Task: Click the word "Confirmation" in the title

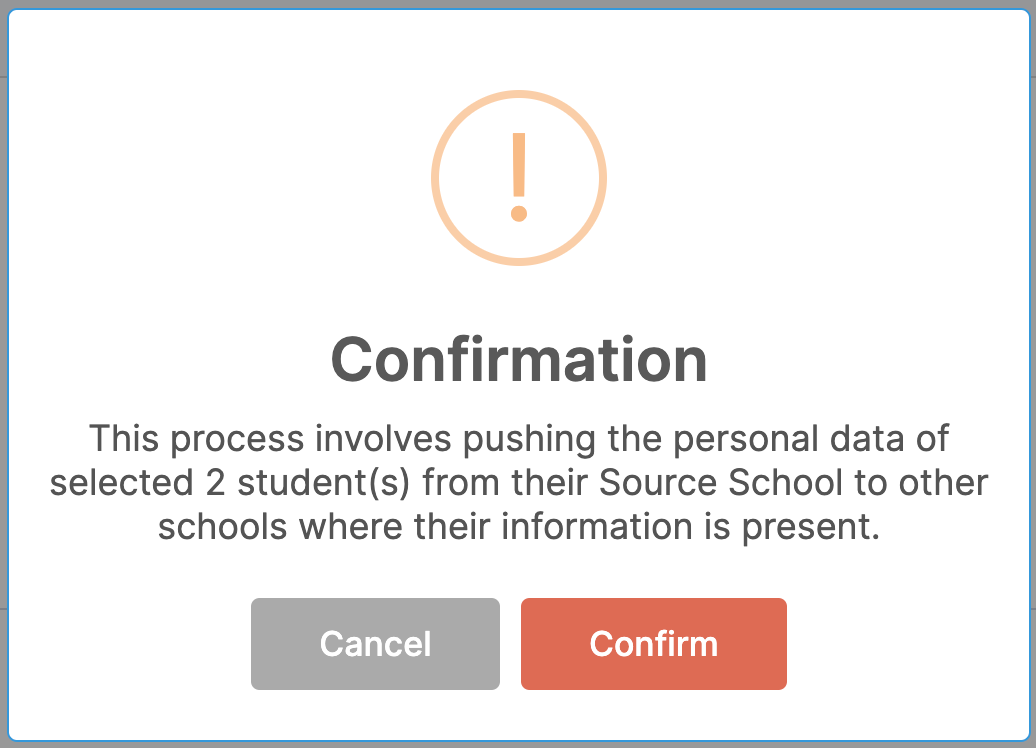Action: pyautogui.click(x=519, y=360)
